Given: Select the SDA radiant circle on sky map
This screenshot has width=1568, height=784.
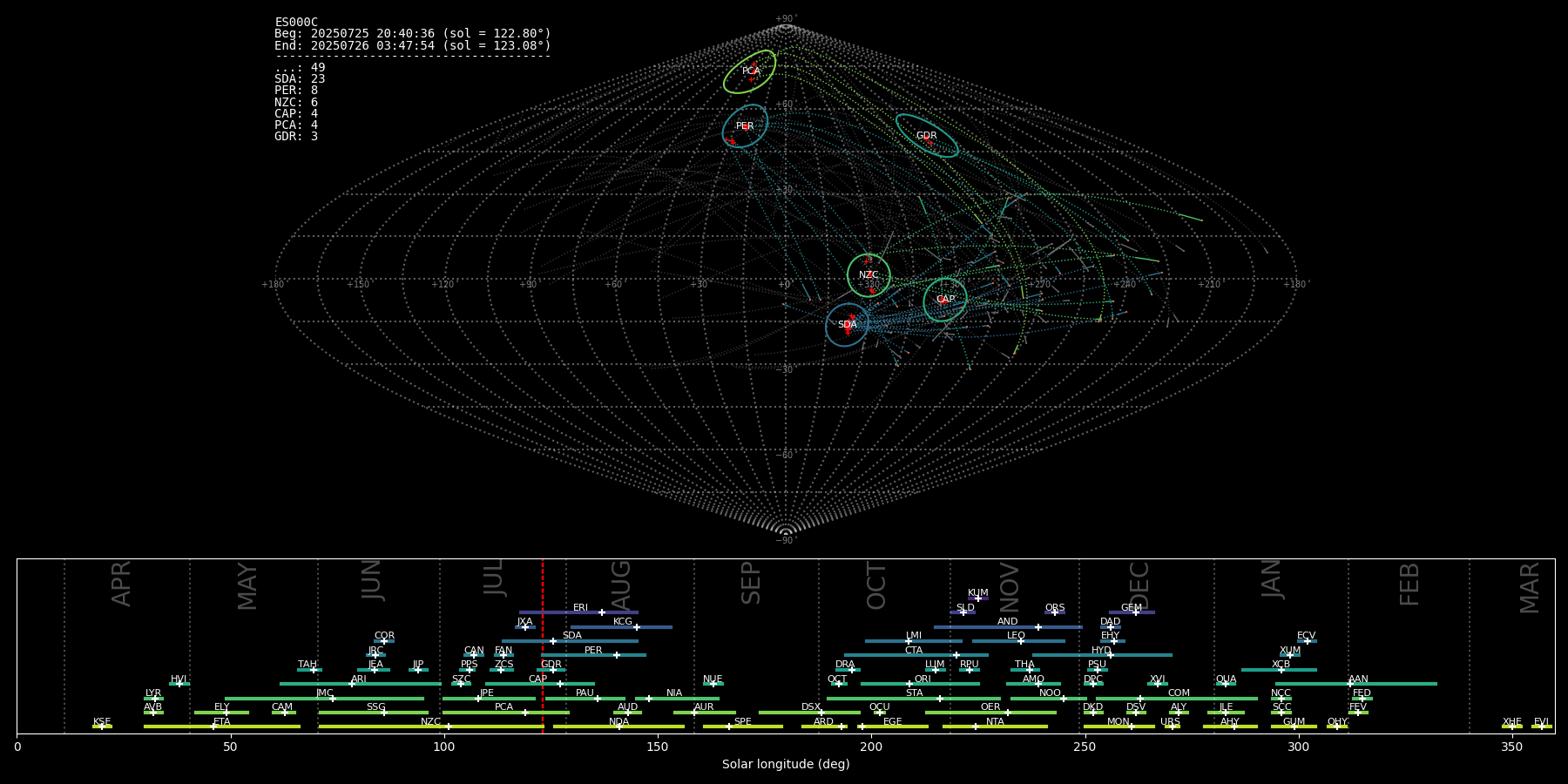Looking at the screenshot, I should [x=848, y=325].
